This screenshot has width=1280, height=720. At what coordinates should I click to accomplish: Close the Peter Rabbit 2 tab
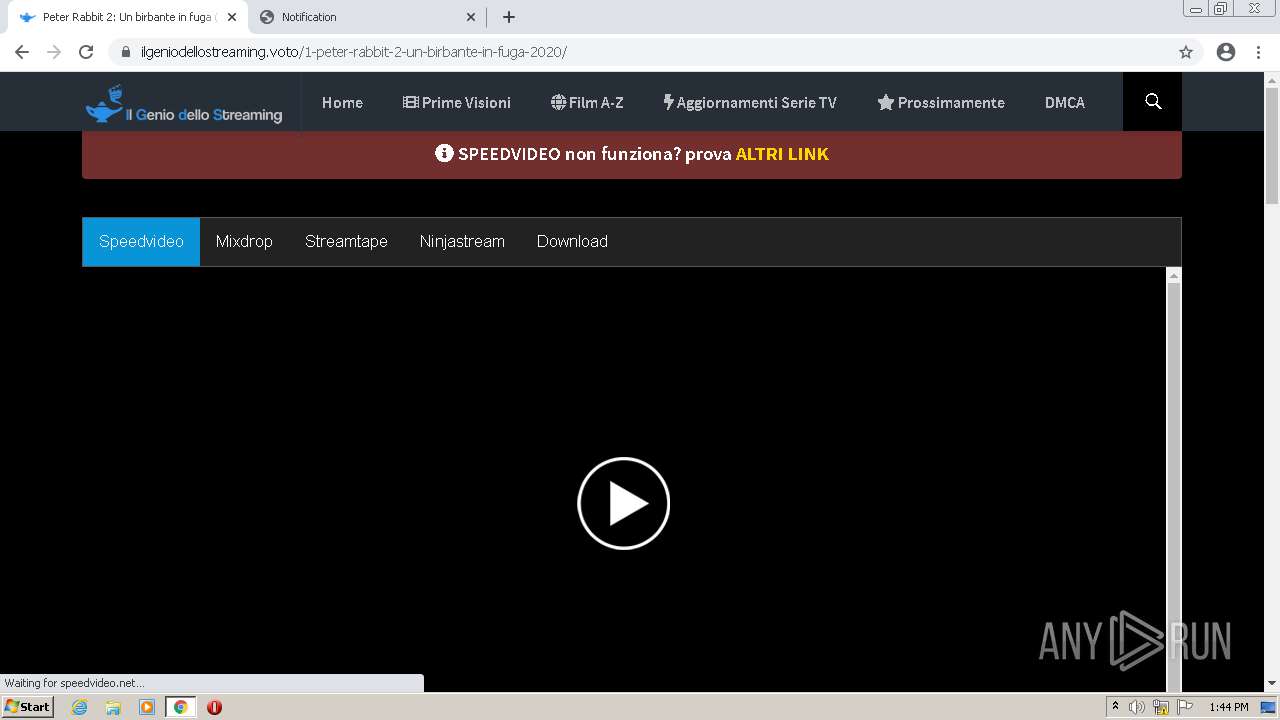[x=232, y=17]
